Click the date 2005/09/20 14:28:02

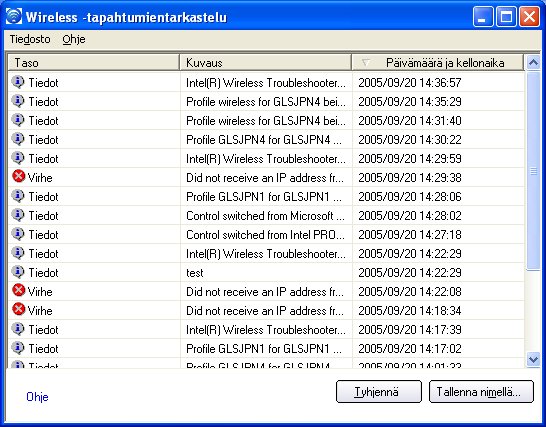(x=410, y=216)
